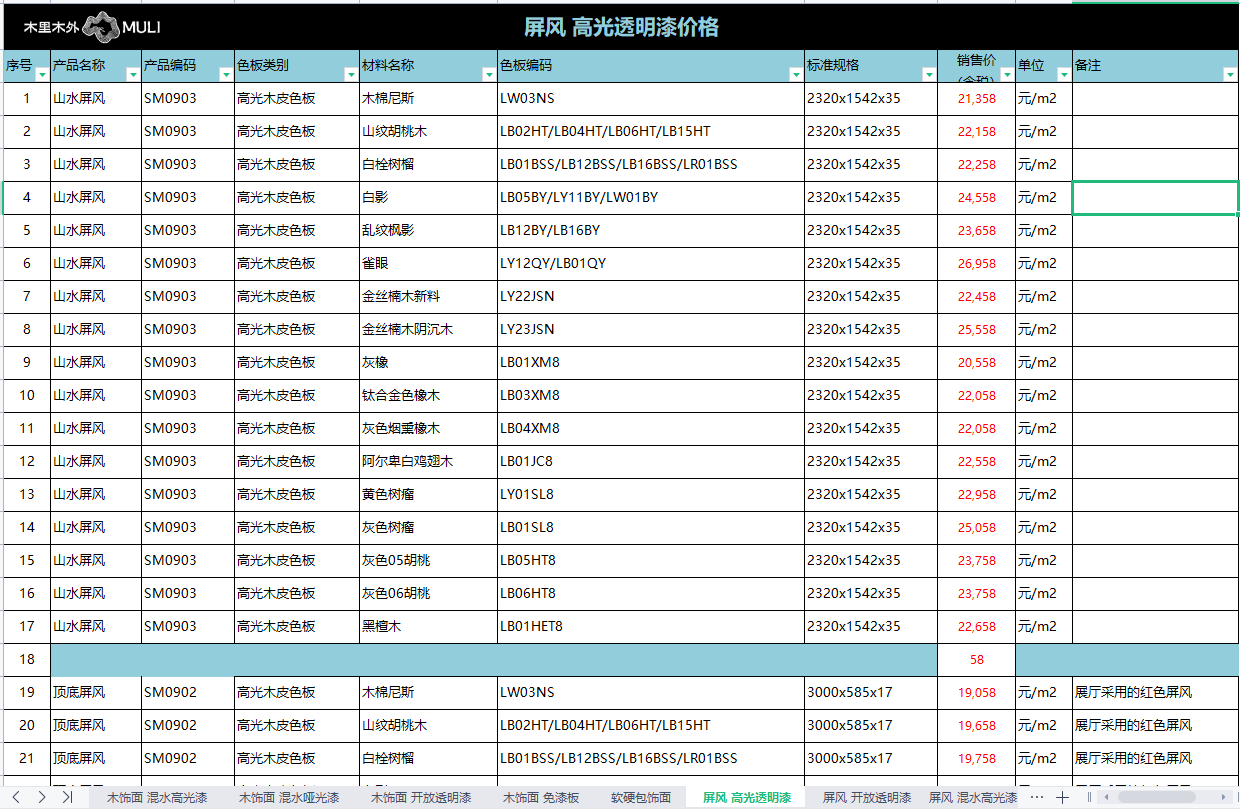
Task: Go to next sheet with right arrow
Action: pyautogui.click(x=42, y=797)
